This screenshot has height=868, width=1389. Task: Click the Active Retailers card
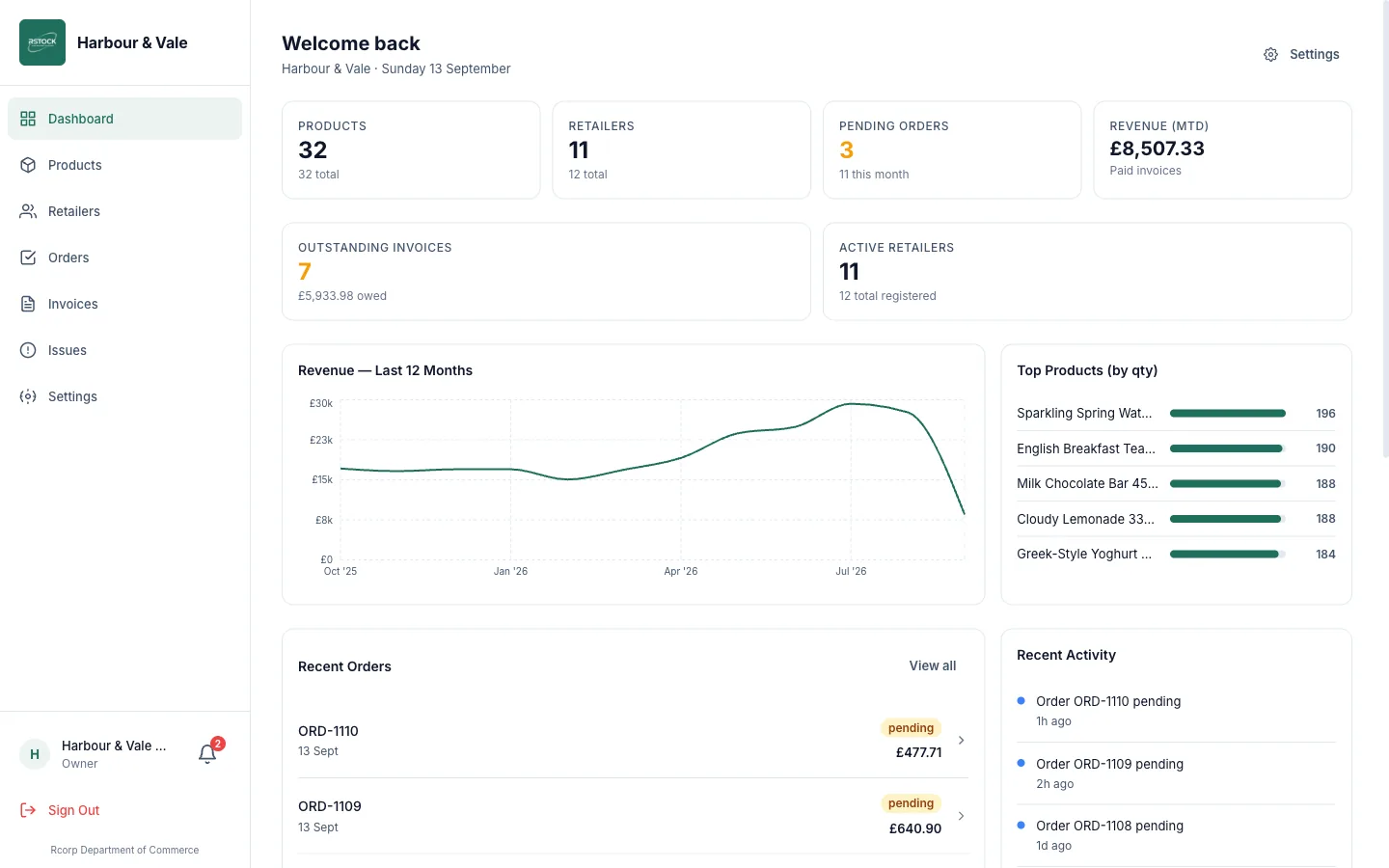[x=1087, y=271]
